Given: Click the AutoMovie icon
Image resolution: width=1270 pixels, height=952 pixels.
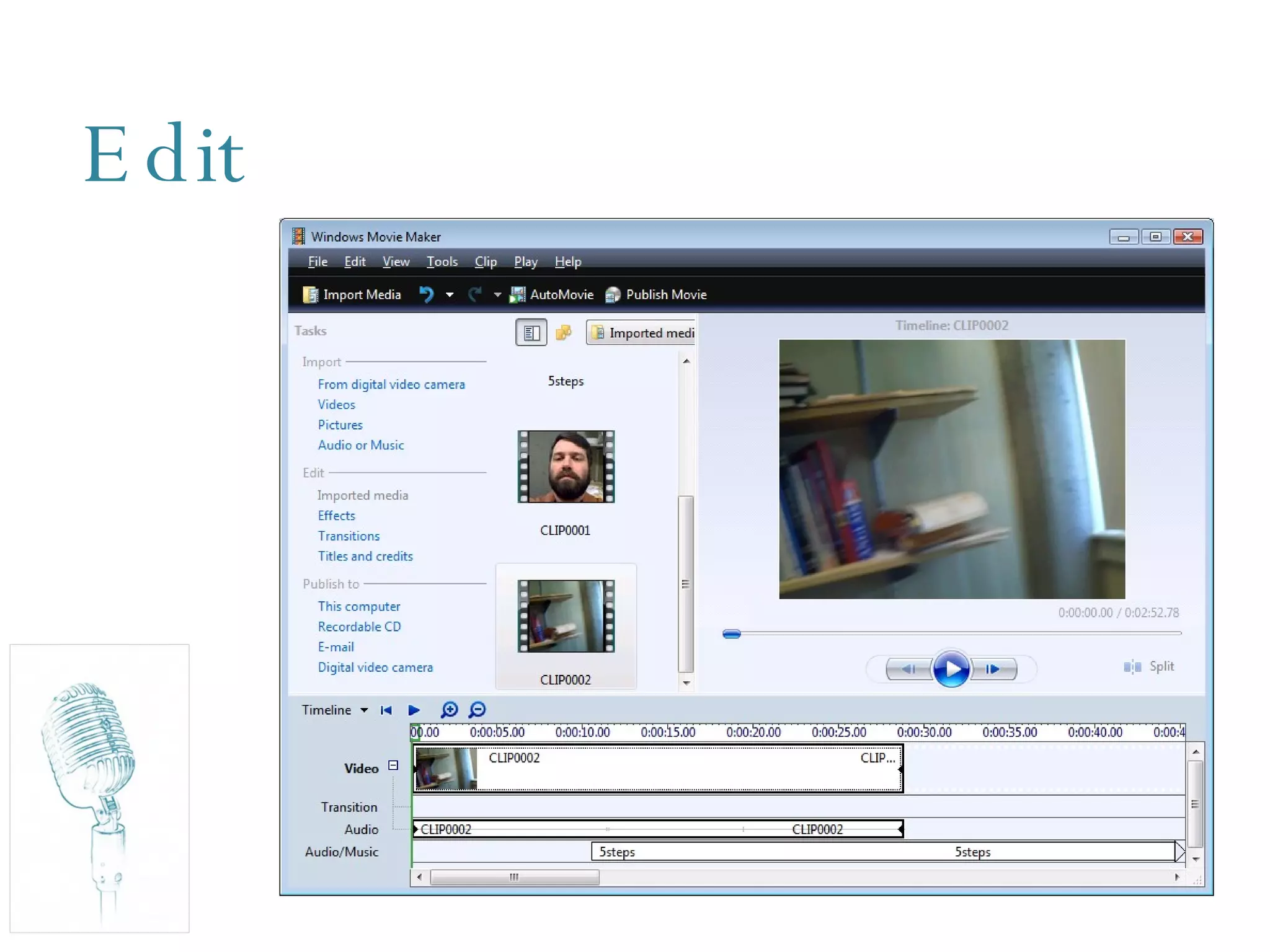Looking at the screenshot, I should pyautogui.click(x=517, y=294).
